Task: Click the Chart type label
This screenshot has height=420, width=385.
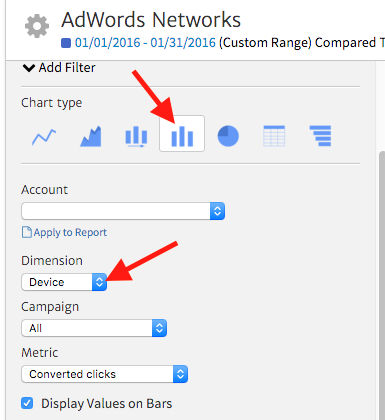Action: (x=52, y=103)
